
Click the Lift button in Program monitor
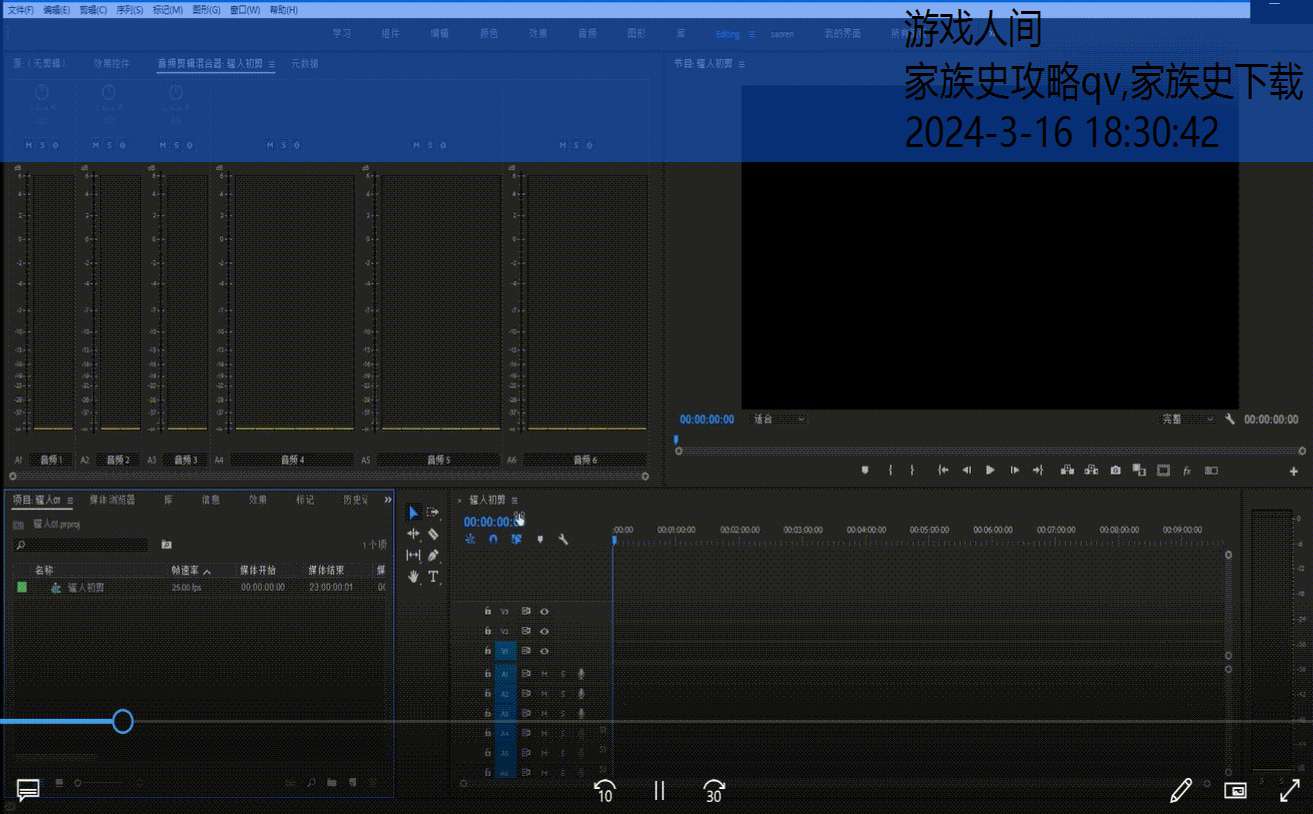pyautogui.click(x=1067, y=470)
